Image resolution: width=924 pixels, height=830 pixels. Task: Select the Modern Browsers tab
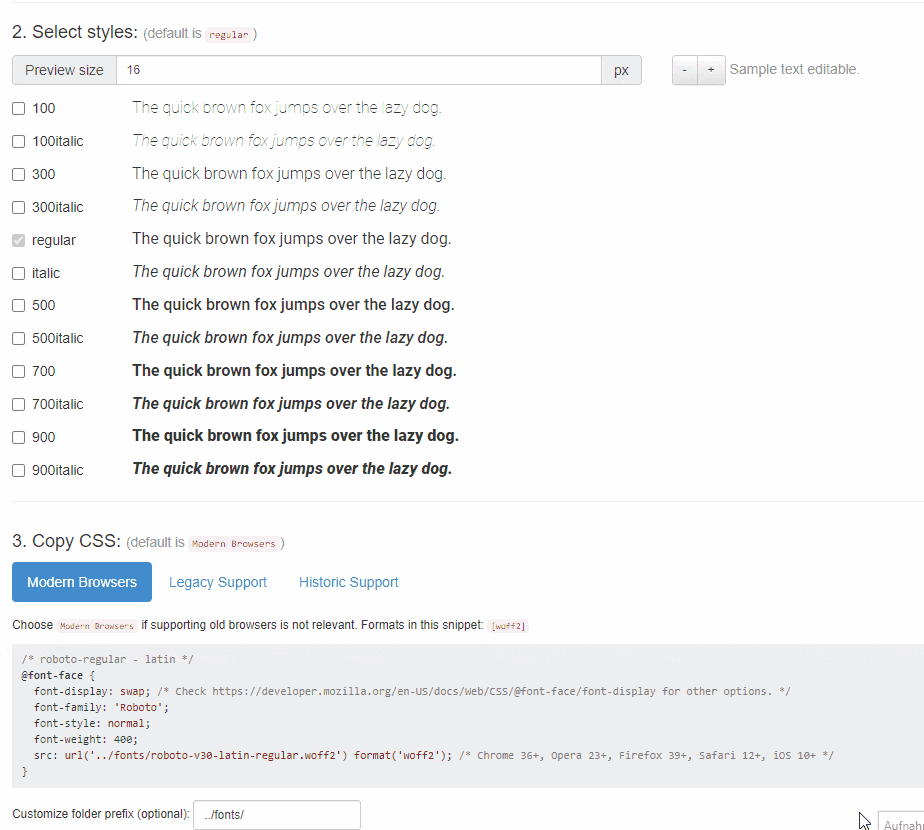pos(82,582)
